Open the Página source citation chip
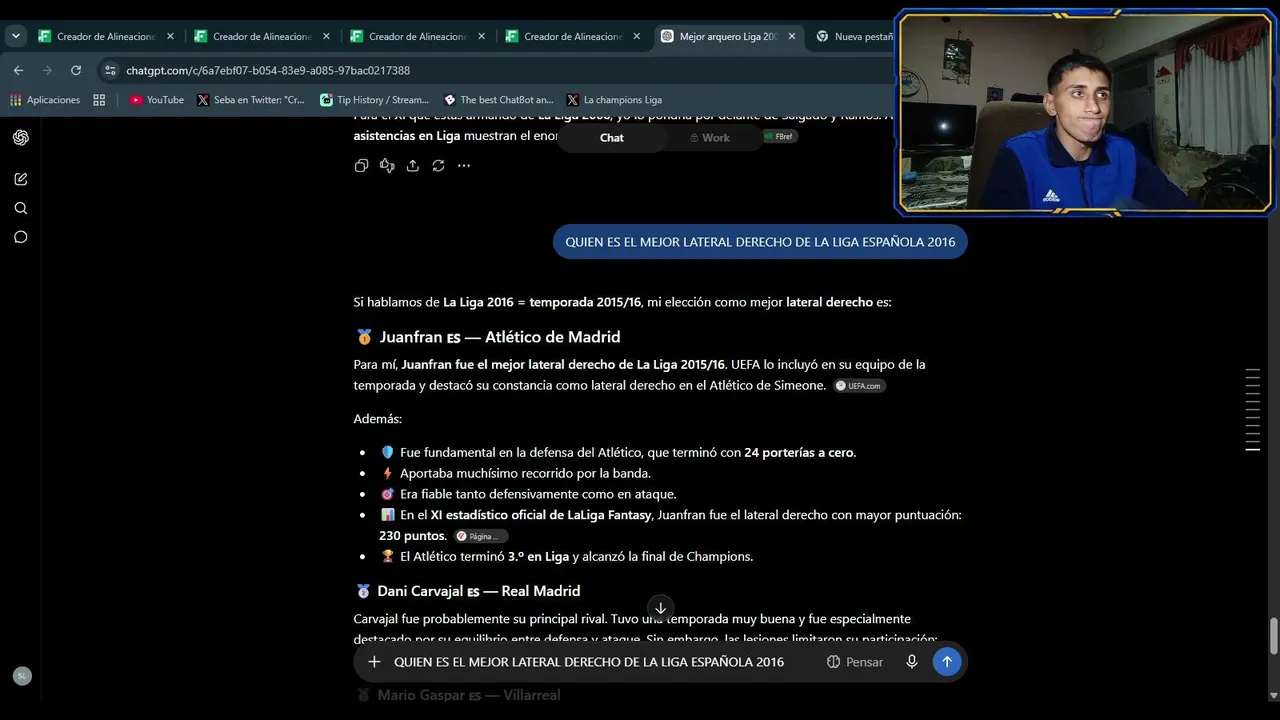Screen dimensions: 1280x720 [481, 536]
